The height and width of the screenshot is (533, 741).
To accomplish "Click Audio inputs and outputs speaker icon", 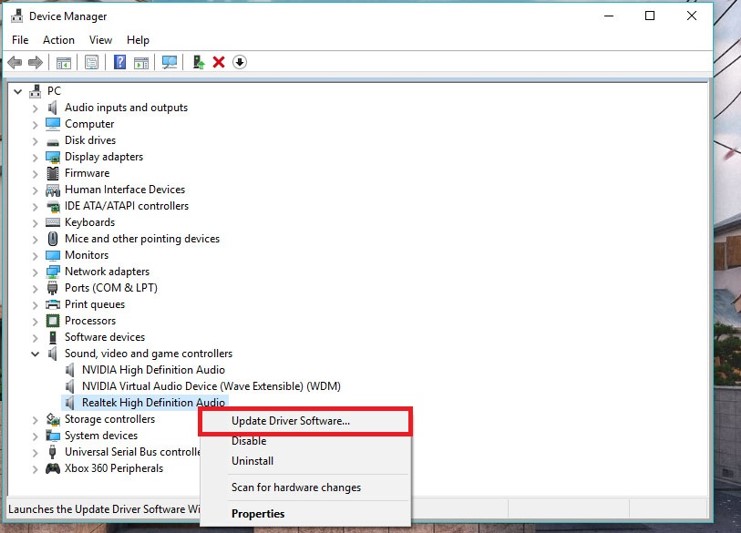I will pos(52,107).
